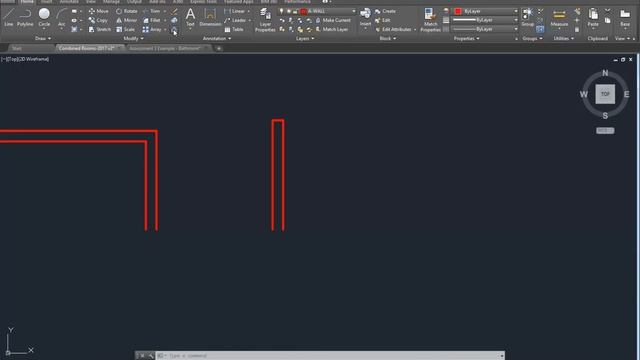Click the Hatch icon in Draw panel
The height and width of the screenshot is (360, 640).
pos(74,29)
